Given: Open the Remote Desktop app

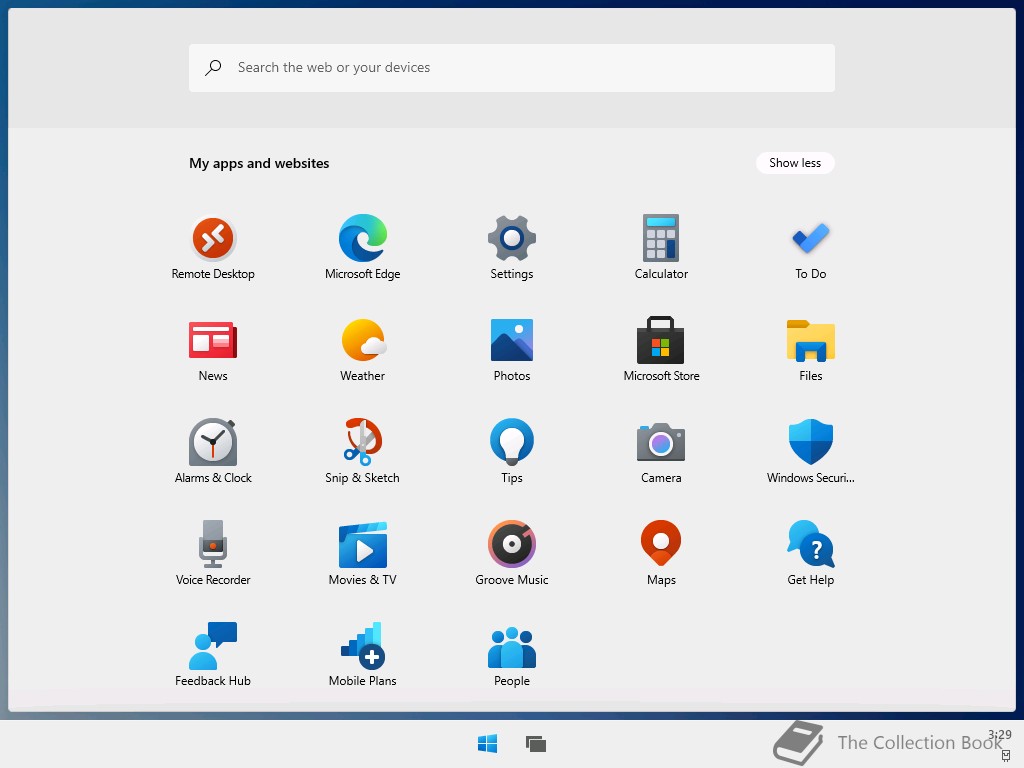Looking at the screenshot, I should coord(213,248).
